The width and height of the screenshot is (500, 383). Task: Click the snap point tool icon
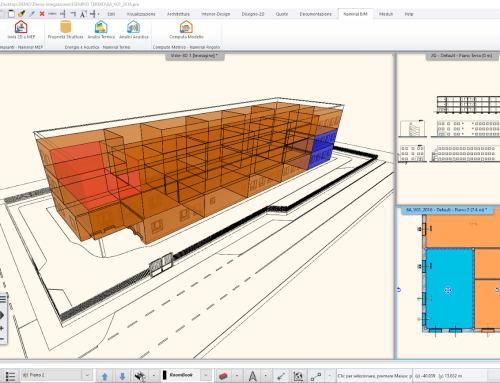(281, 376)
